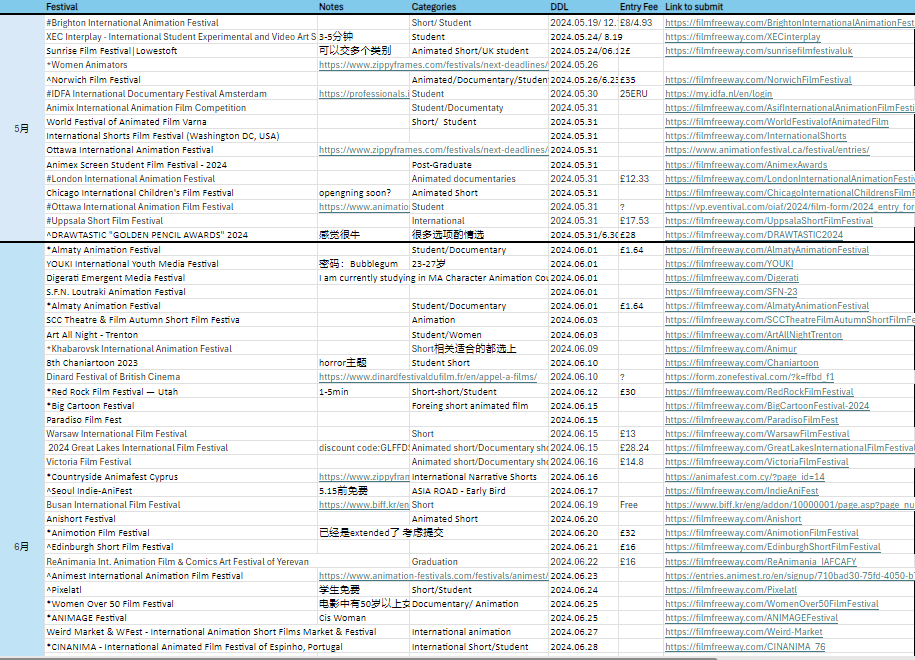The height and width of the screenshot is (660, 915).
Task: Select the #Uppsala Short Film Festival cell
Action: [x=181, y=221]
